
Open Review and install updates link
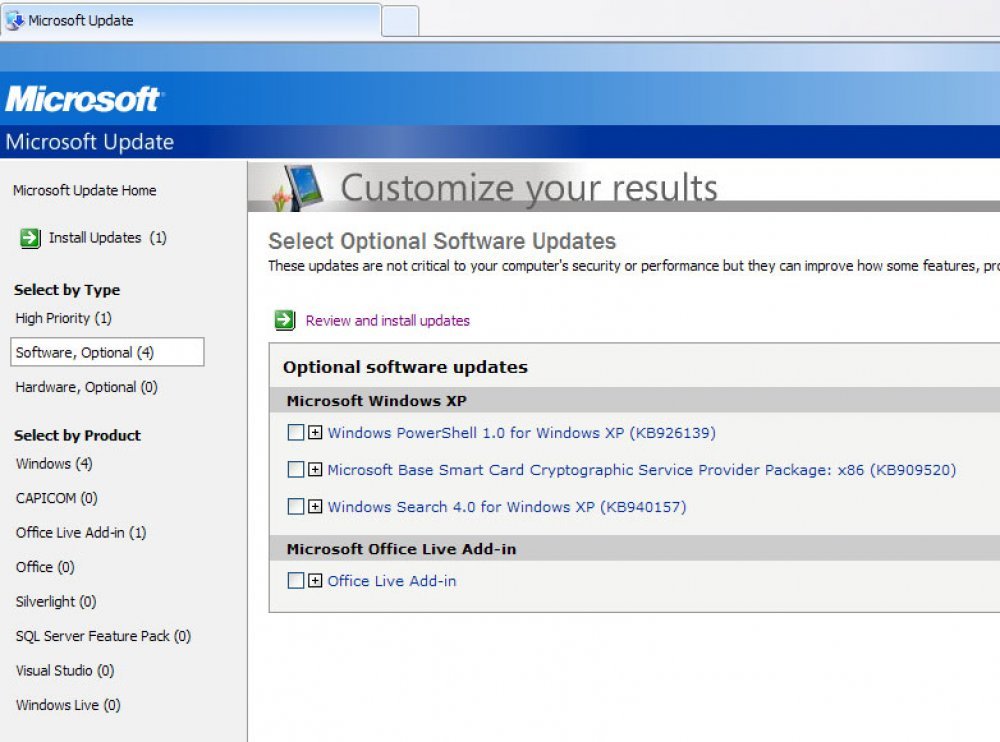(x=388, y=320)
